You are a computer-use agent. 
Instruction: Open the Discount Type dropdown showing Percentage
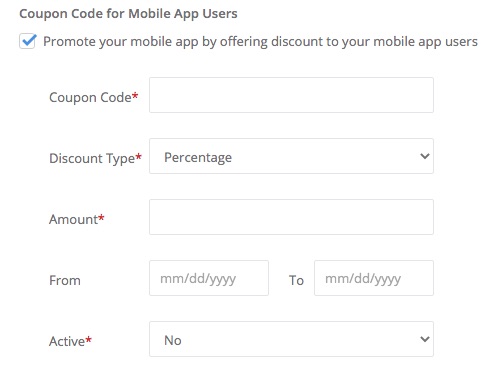[x=291, y=156]
